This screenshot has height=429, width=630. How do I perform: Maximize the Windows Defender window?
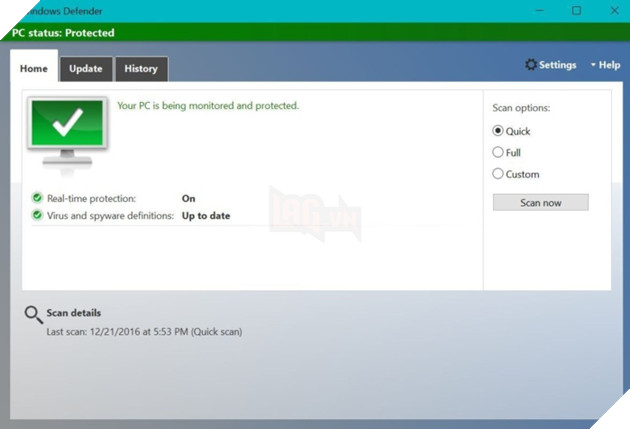click(576, 10)
